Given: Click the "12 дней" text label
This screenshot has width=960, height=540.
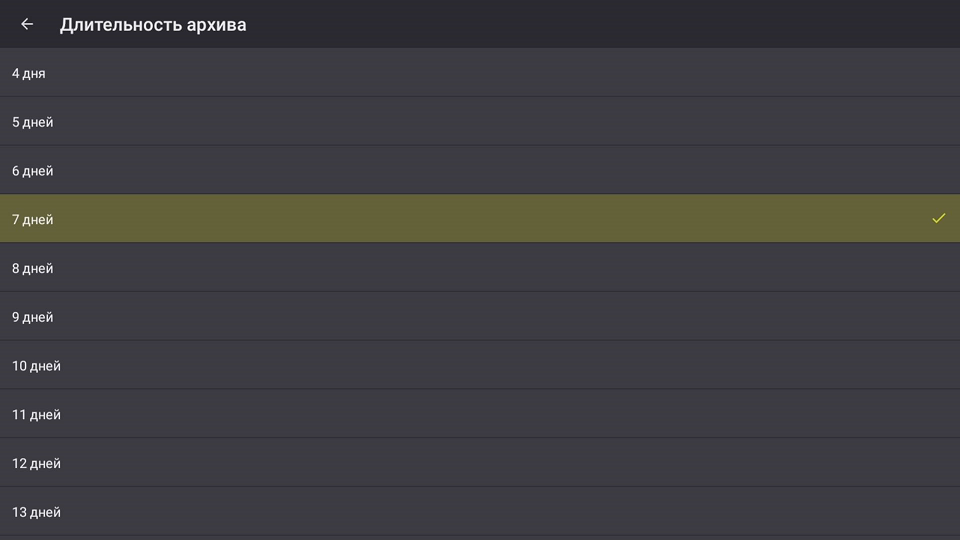Looking at the screenshot, I should 36,463.
